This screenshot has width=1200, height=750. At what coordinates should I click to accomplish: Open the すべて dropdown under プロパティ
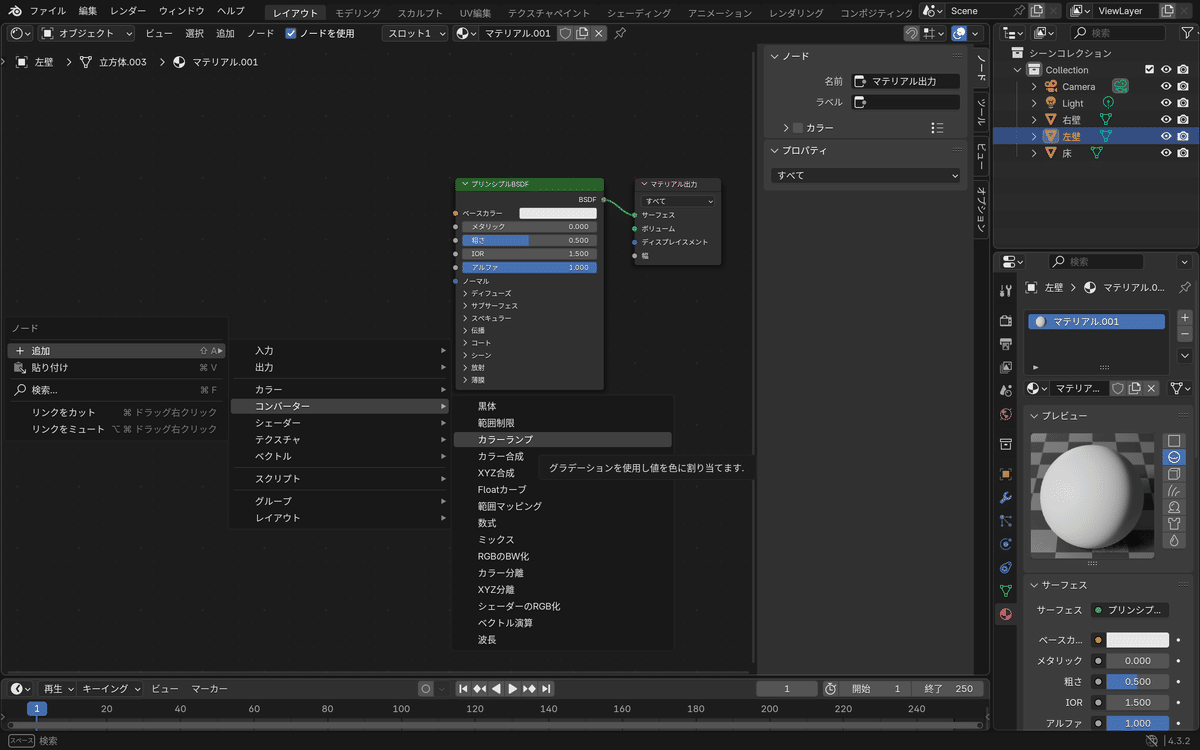click(x=866, y=175)
